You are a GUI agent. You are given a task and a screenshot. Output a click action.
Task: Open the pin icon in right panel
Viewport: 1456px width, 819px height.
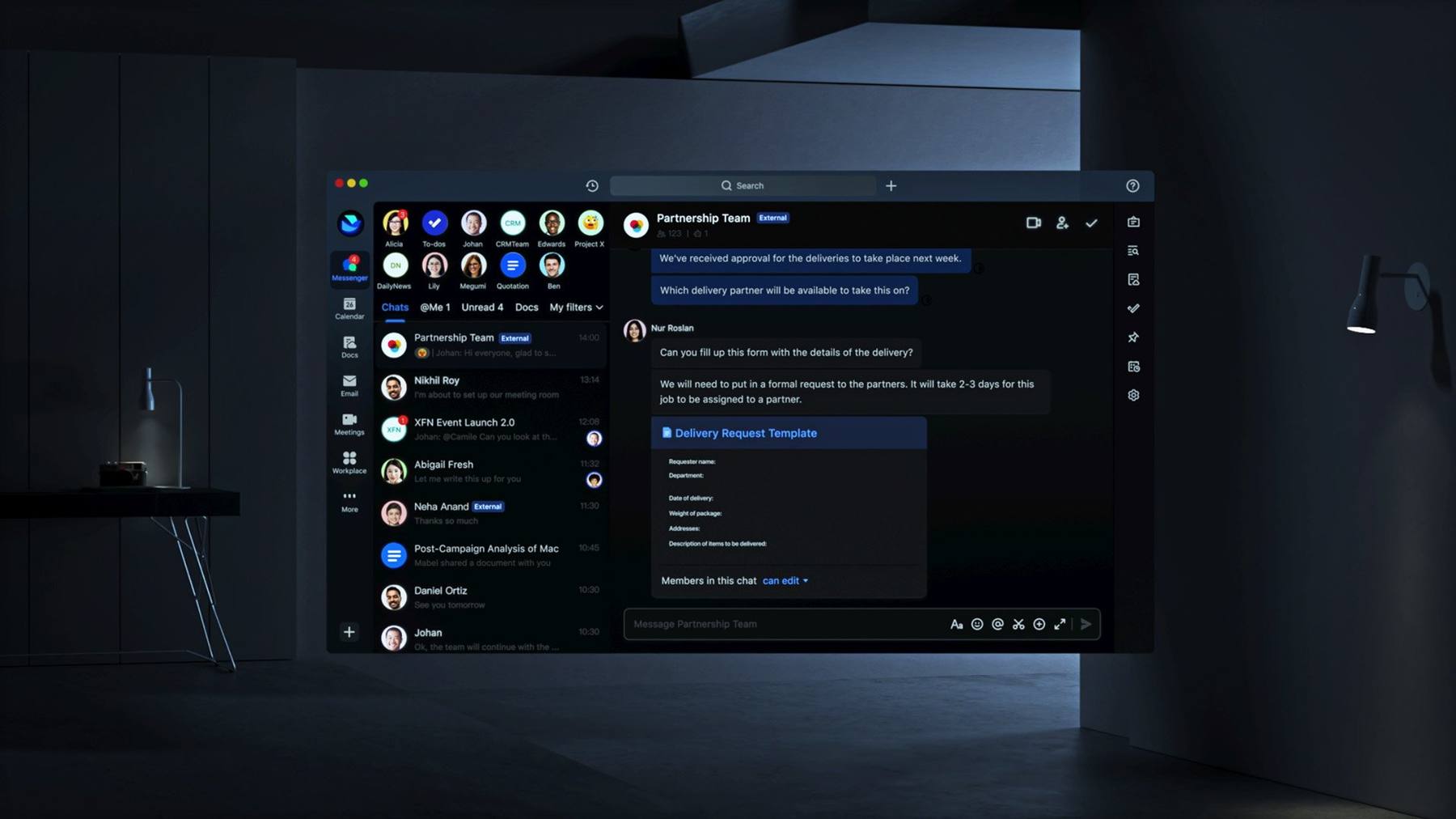tap(1133, 337)
